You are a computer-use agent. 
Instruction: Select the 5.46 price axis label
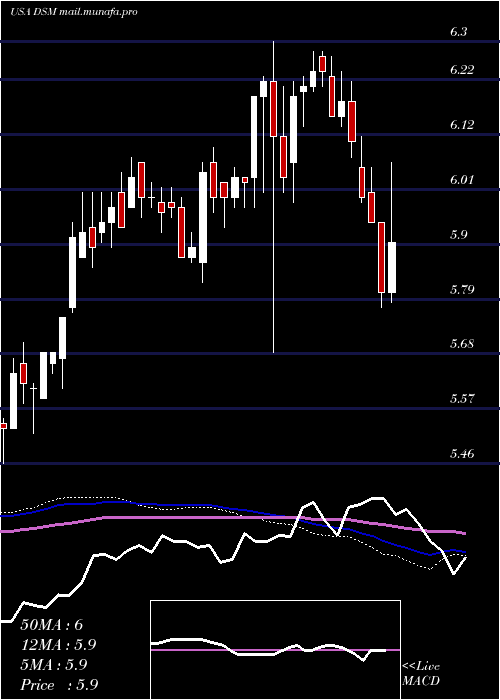click(462, 454)
